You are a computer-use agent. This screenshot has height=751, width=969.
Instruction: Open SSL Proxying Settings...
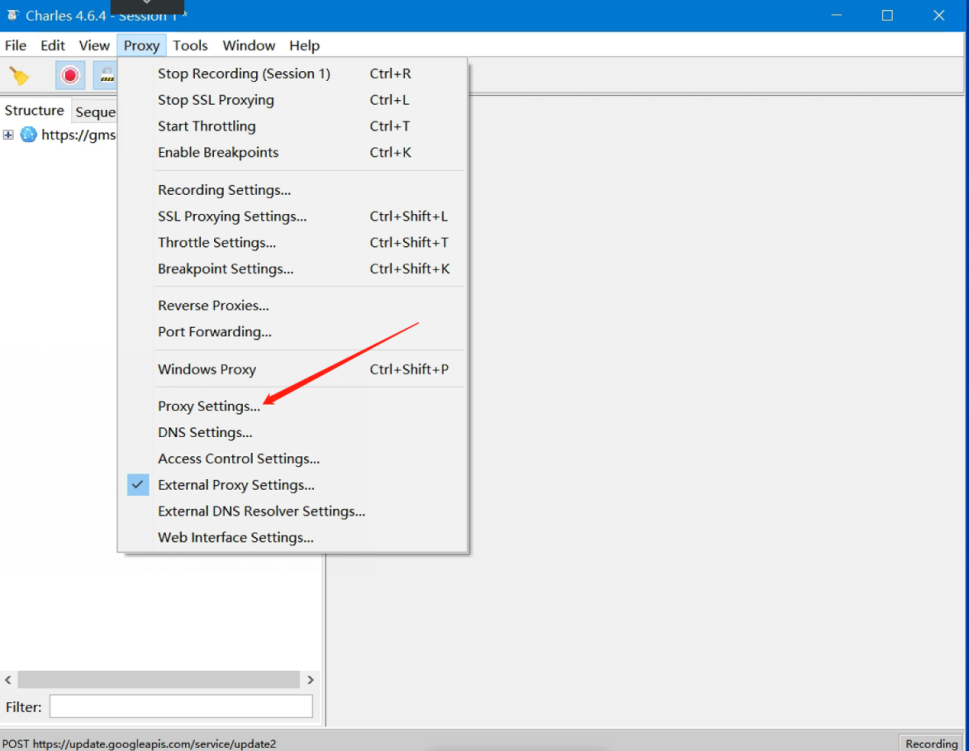tap(292, 216)
